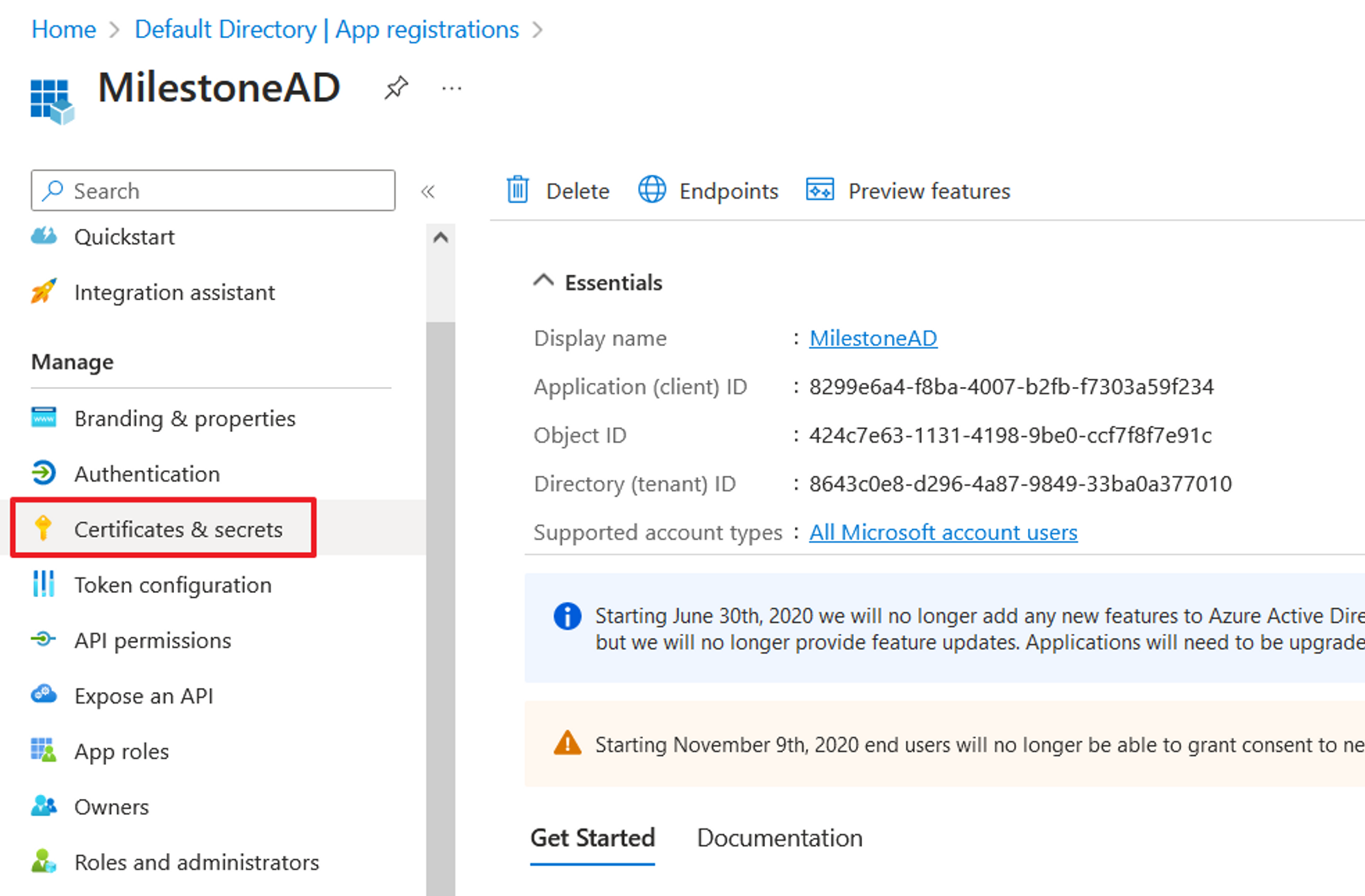Click the Delete trash icon
Screen dimensions: 1365x896
pos(518,190)
